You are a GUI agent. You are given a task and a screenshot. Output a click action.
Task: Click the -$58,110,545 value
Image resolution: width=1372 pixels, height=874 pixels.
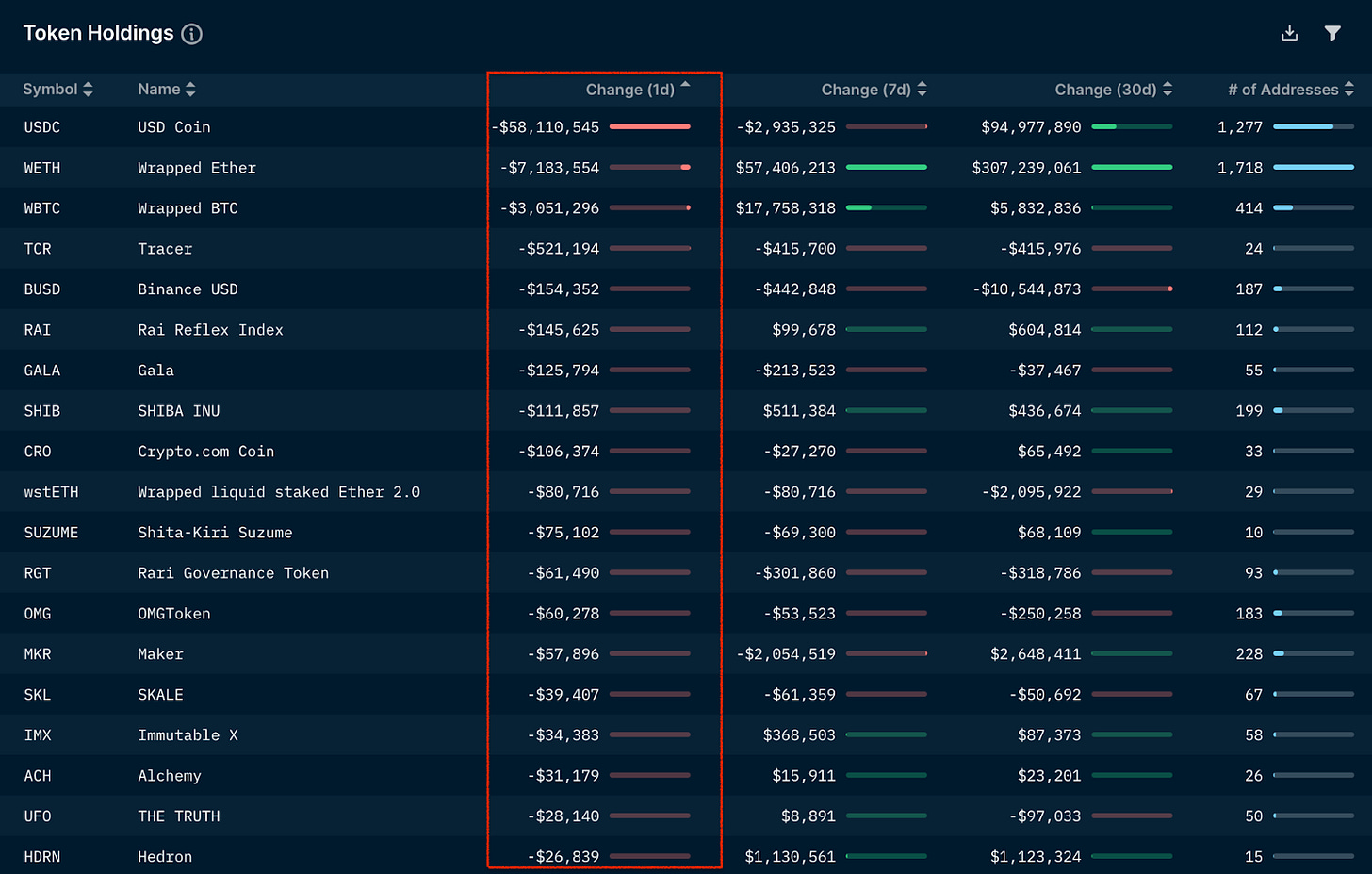[x=545, y=127]
